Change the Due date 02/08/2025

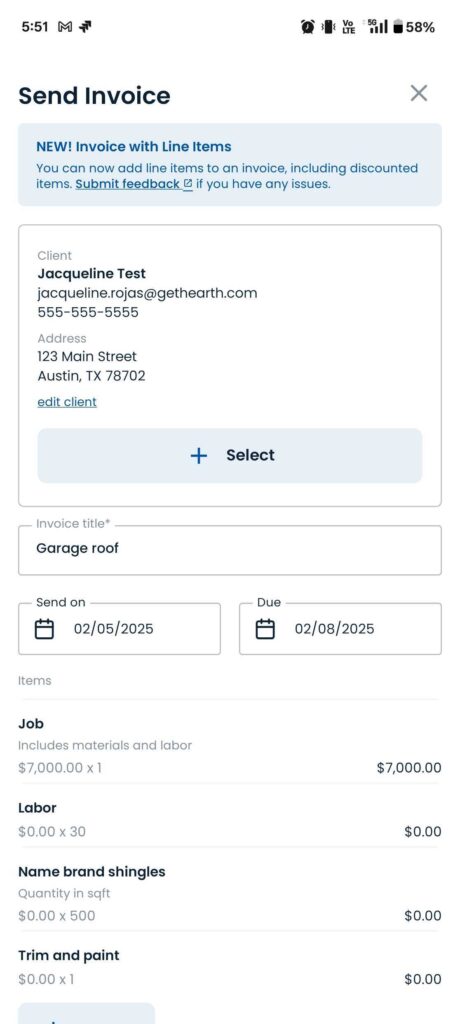coord(335,629)
